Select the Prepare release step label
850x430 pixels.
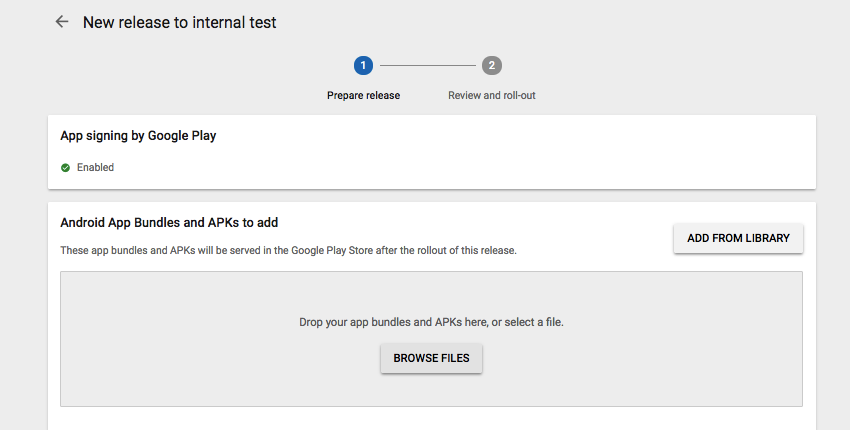coord(363,96)
